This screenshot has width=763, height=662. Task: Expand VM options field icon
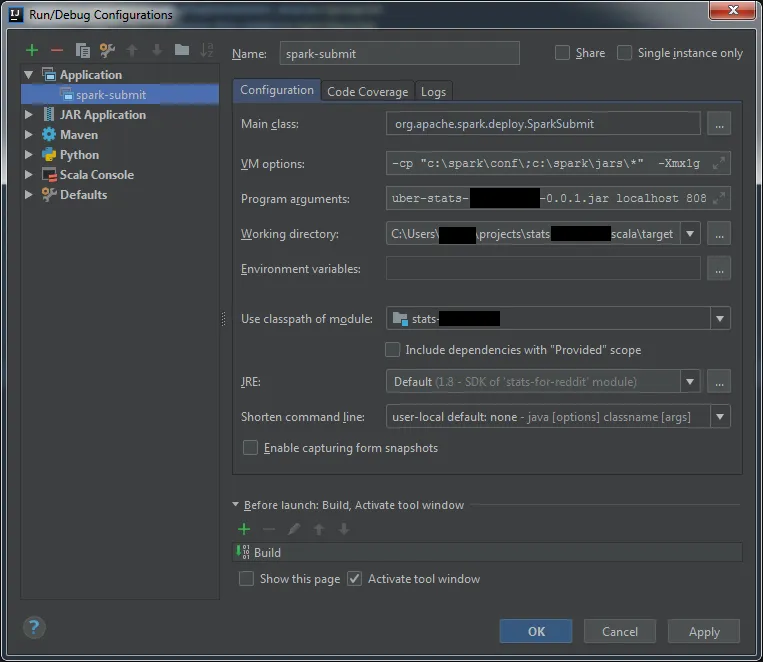pyautogui.click(x=719, y=163)
